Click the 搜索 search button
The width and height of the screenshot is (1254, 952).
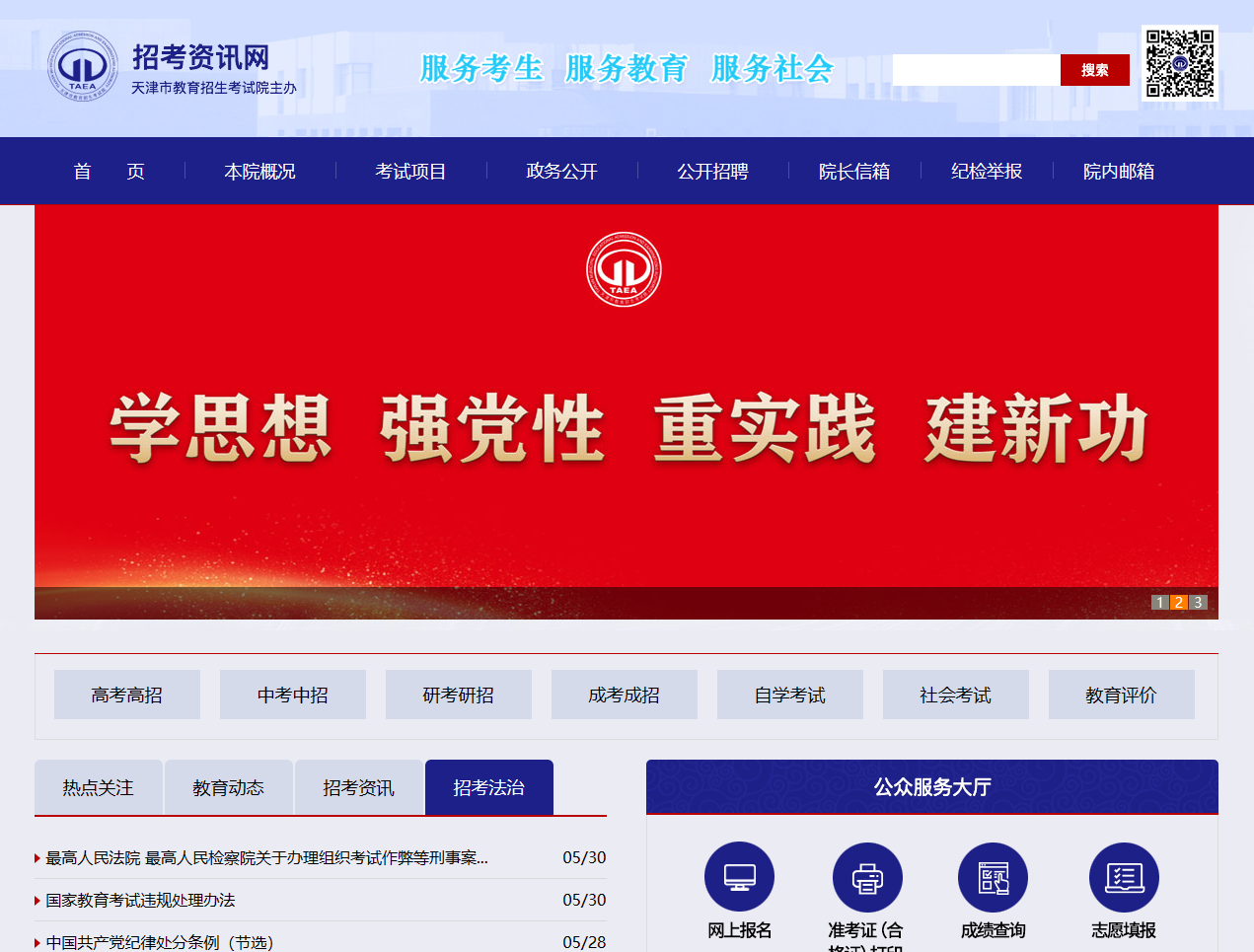(1093, 69)
